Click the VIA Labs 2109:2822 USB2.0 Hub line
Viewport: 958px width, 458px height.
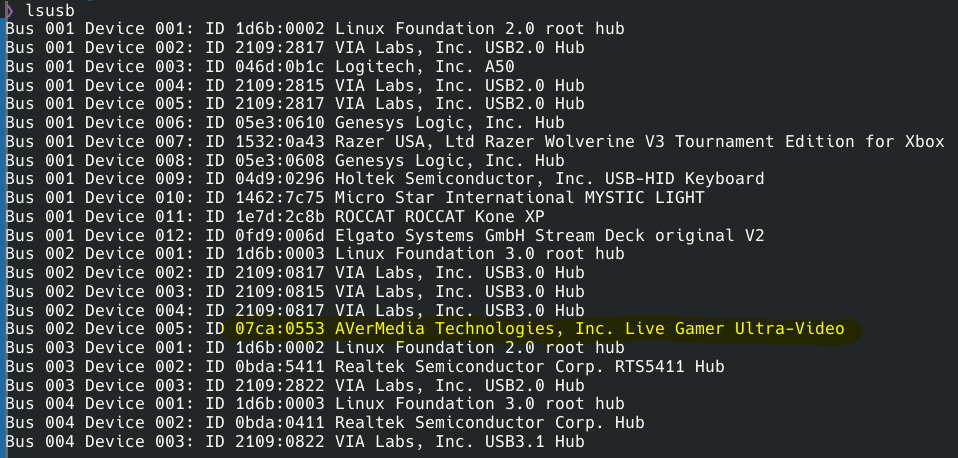[295, 386]
